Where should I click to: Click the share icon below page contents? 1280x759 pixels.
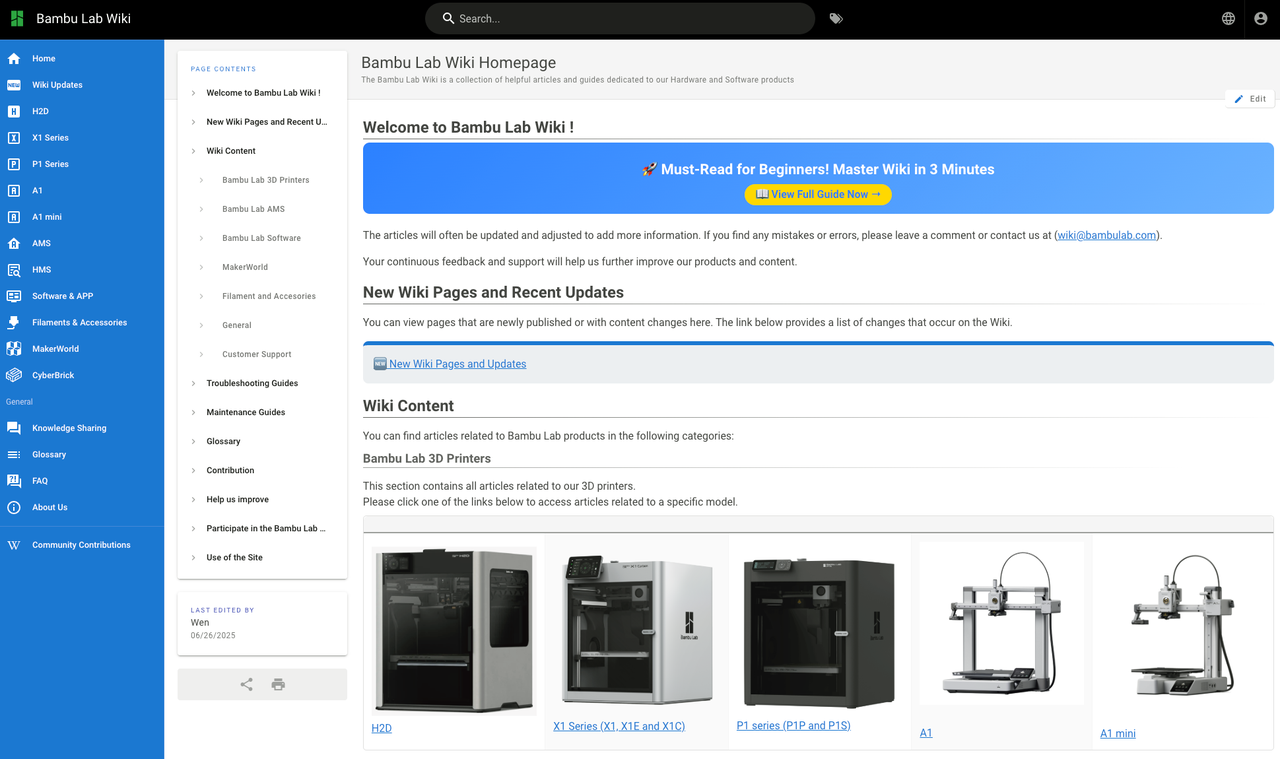tap(247, 685)
